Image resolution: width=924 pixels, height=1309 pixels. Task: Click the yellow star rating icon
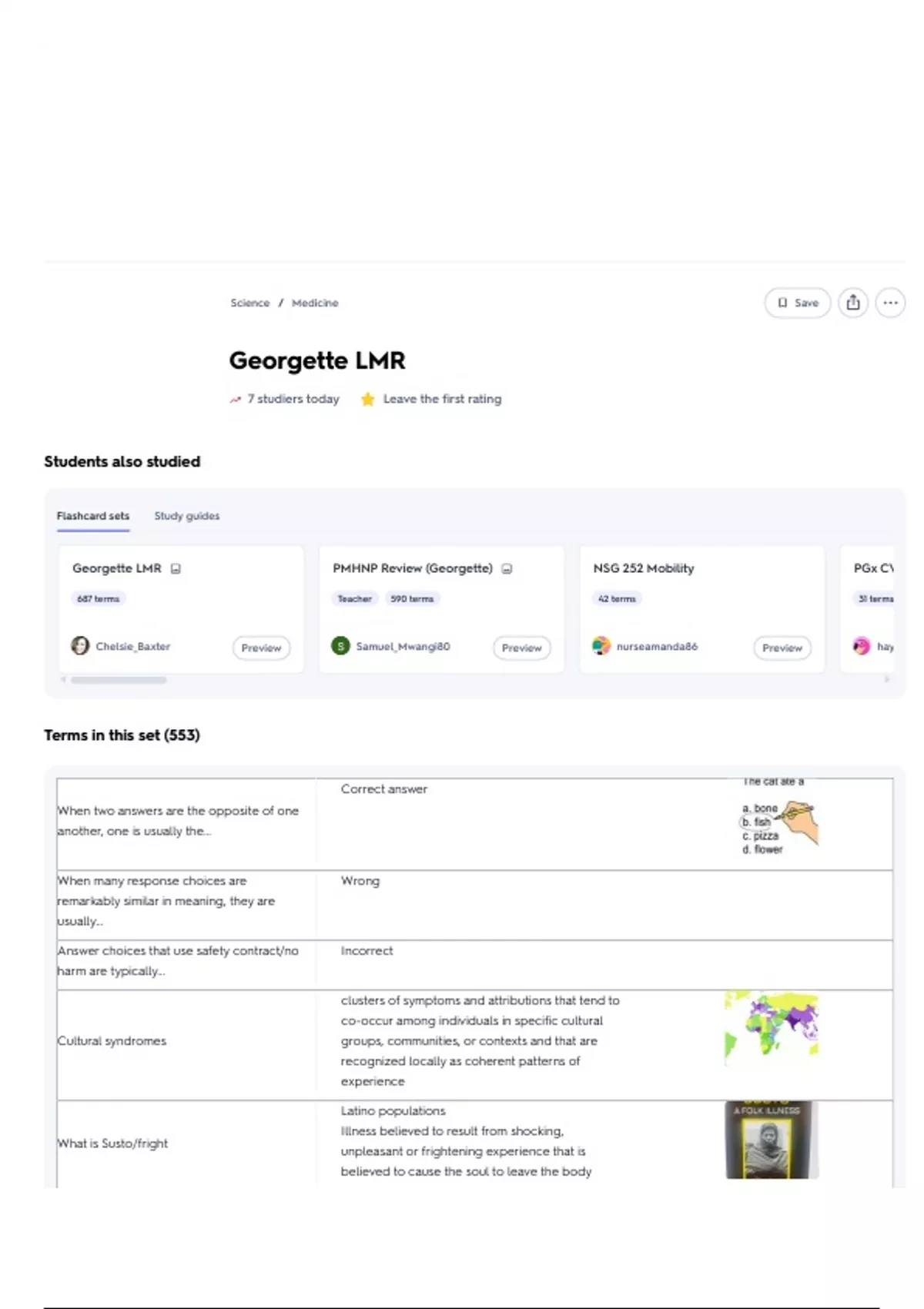click(x=368, y=399)
